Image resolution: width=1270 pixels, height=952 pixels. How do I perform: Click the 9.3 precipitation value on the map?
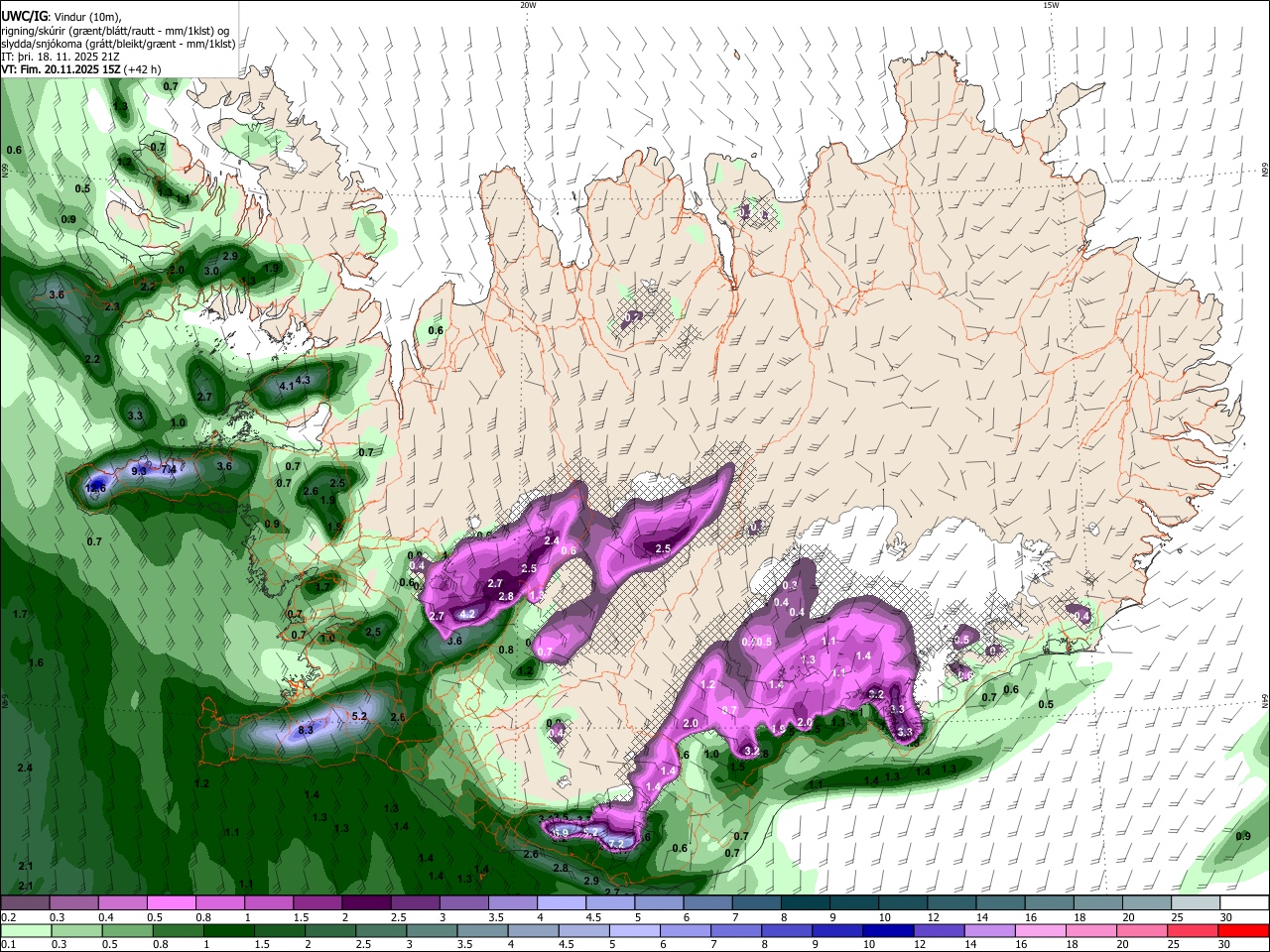[x=139, y=471]
